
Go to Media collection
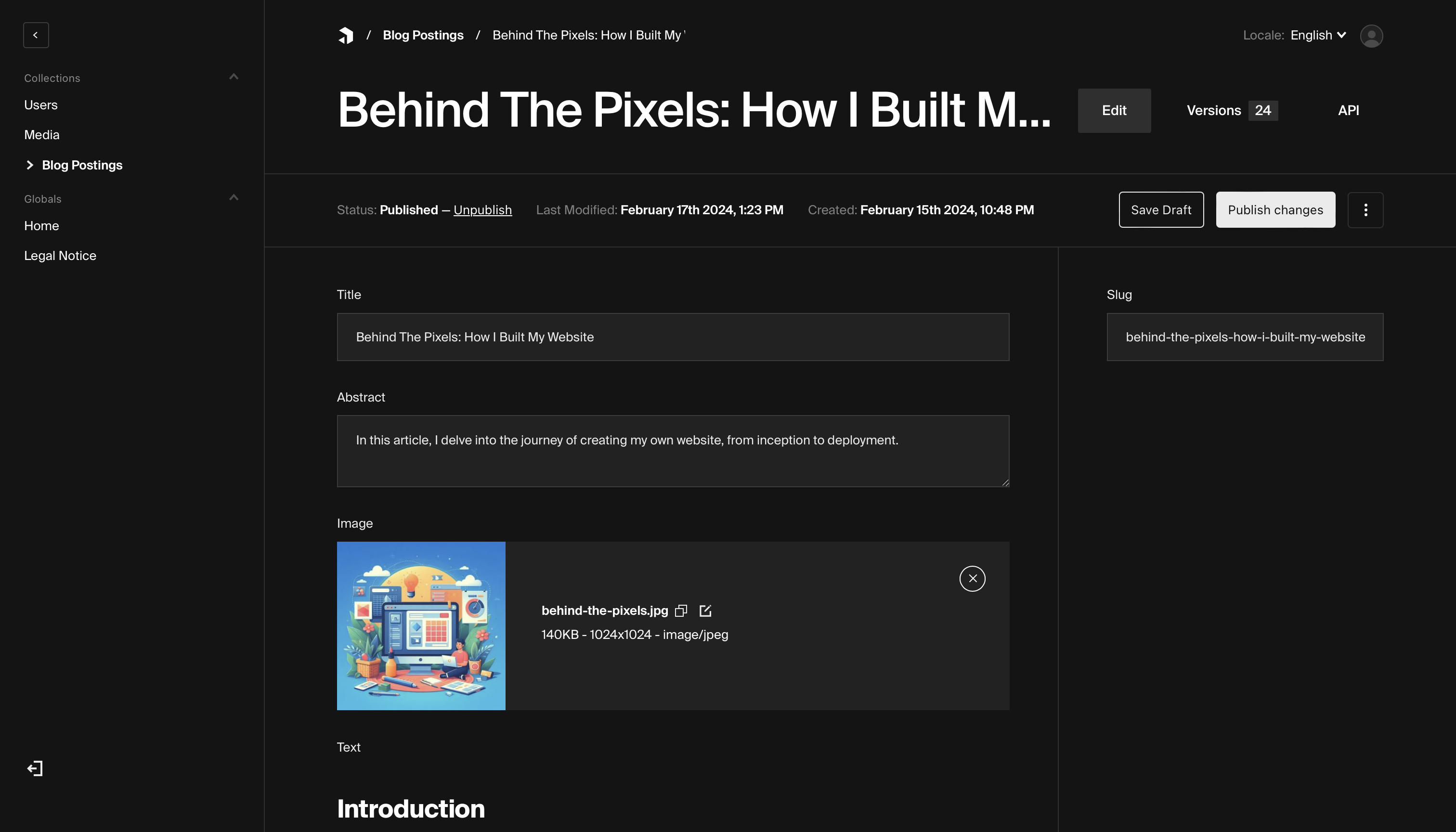tap(42, 135)
